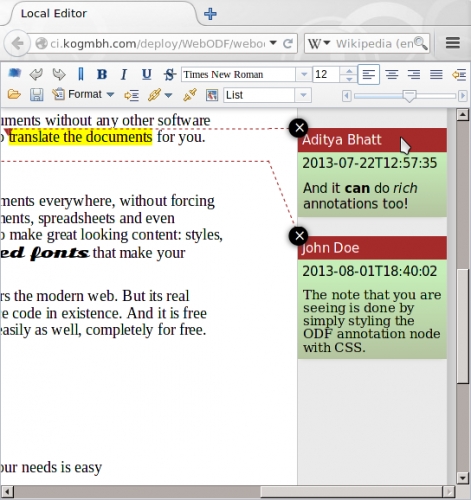
Task: Add annotation using the bookmark-shaped icon
Action: (80, 74)
